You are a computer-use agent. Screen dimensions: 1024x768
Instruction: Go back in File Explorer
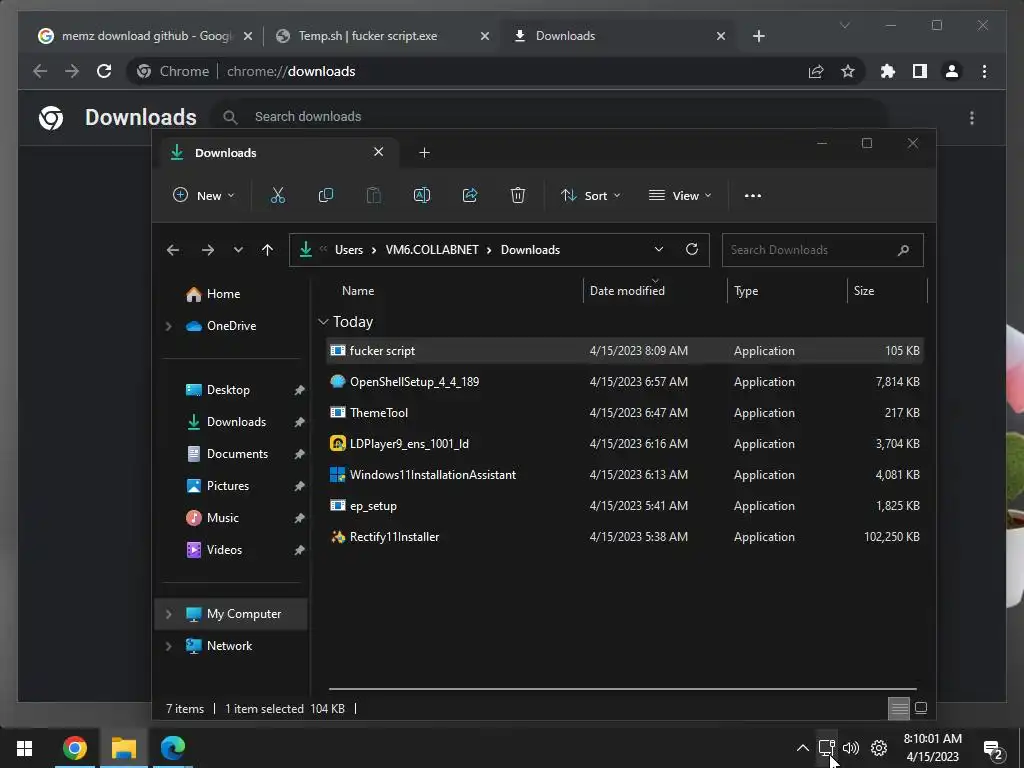pos(173,249)
